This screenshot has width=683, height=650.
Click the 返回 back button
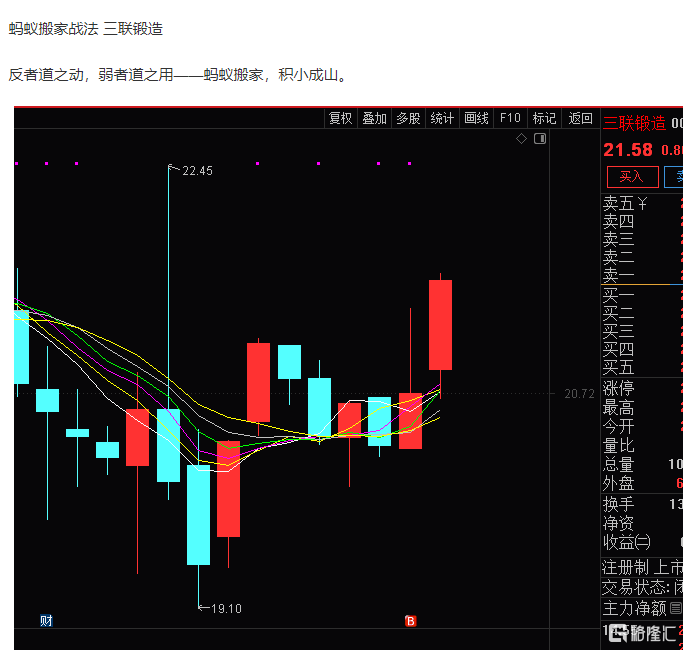[580, 118]
